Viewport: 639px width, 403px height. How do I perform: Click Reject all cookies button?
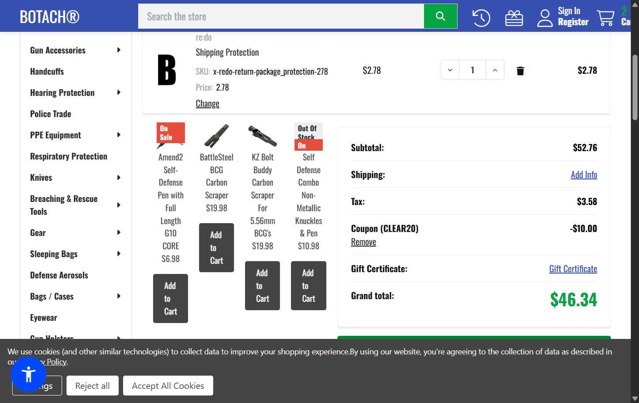point(93,385)
